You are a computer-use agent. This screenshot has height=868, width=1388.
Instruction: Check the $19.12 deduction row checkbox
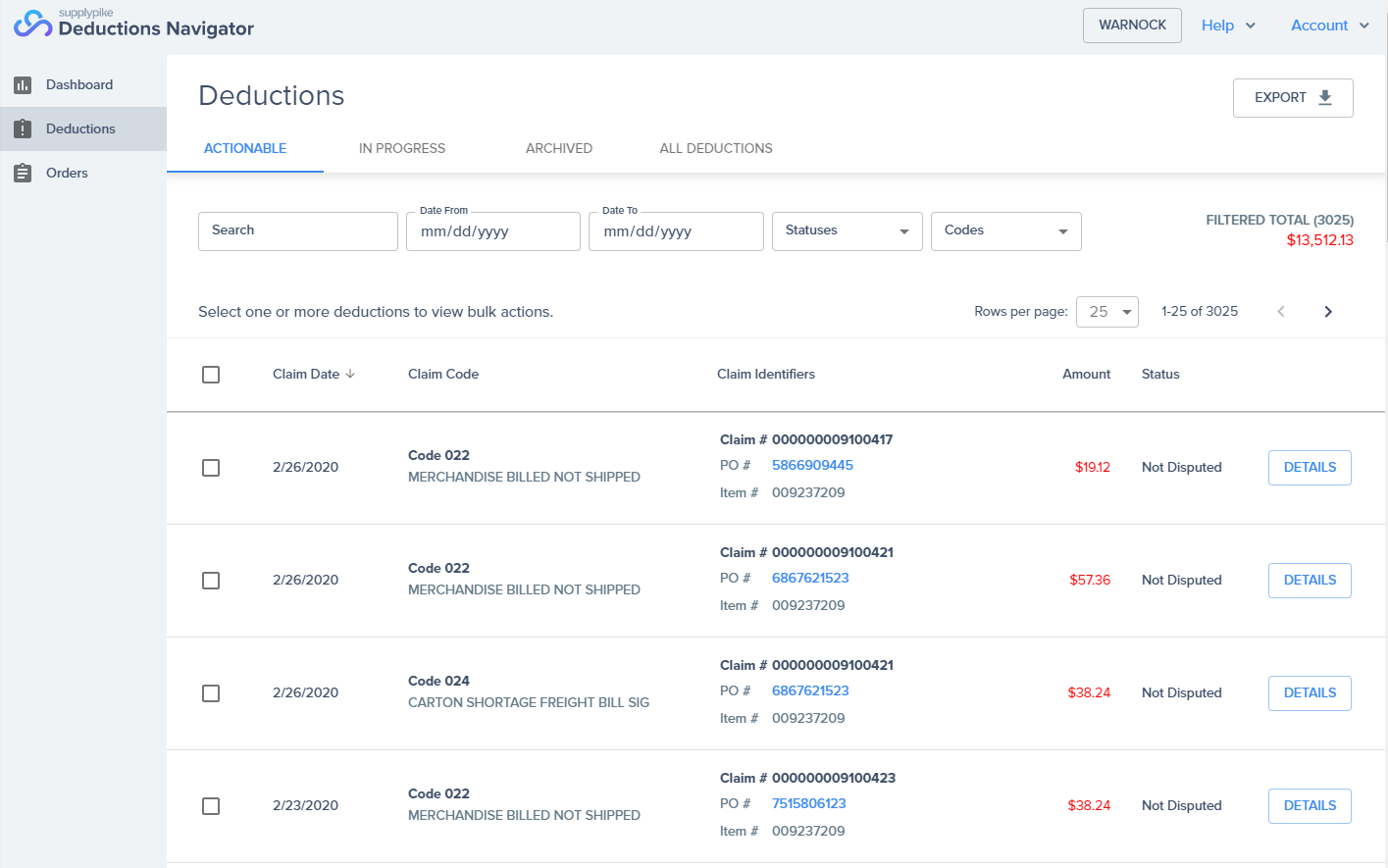pos(211,468)
